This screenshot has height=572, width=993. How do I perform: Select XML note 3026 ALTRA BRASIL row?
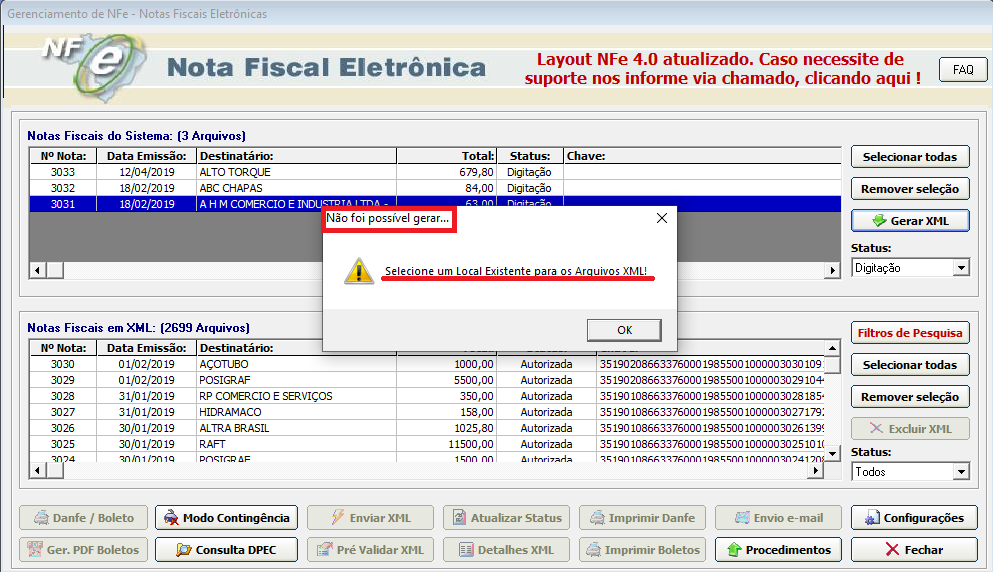[427, 428]
